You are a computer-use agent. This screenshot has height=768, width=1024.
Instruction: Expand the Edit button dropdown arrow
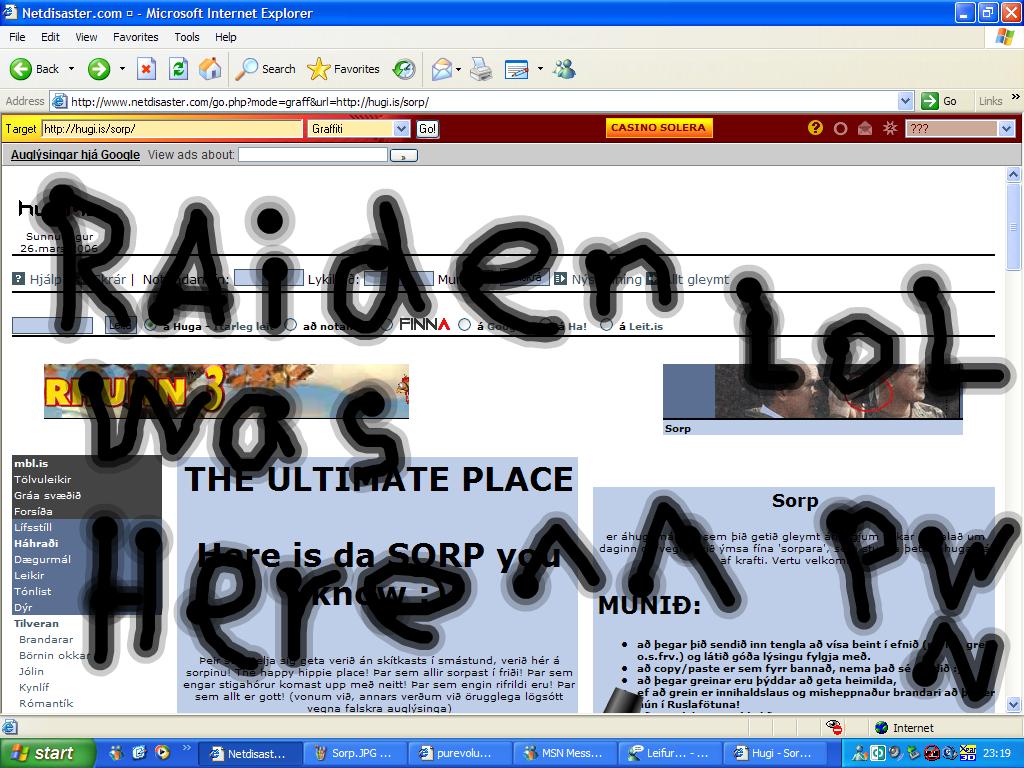coord(540,69)
